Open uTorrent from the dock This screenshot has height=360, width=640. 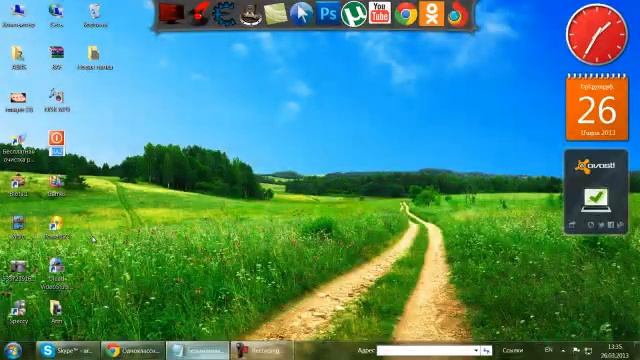click(x=353, y=14)
